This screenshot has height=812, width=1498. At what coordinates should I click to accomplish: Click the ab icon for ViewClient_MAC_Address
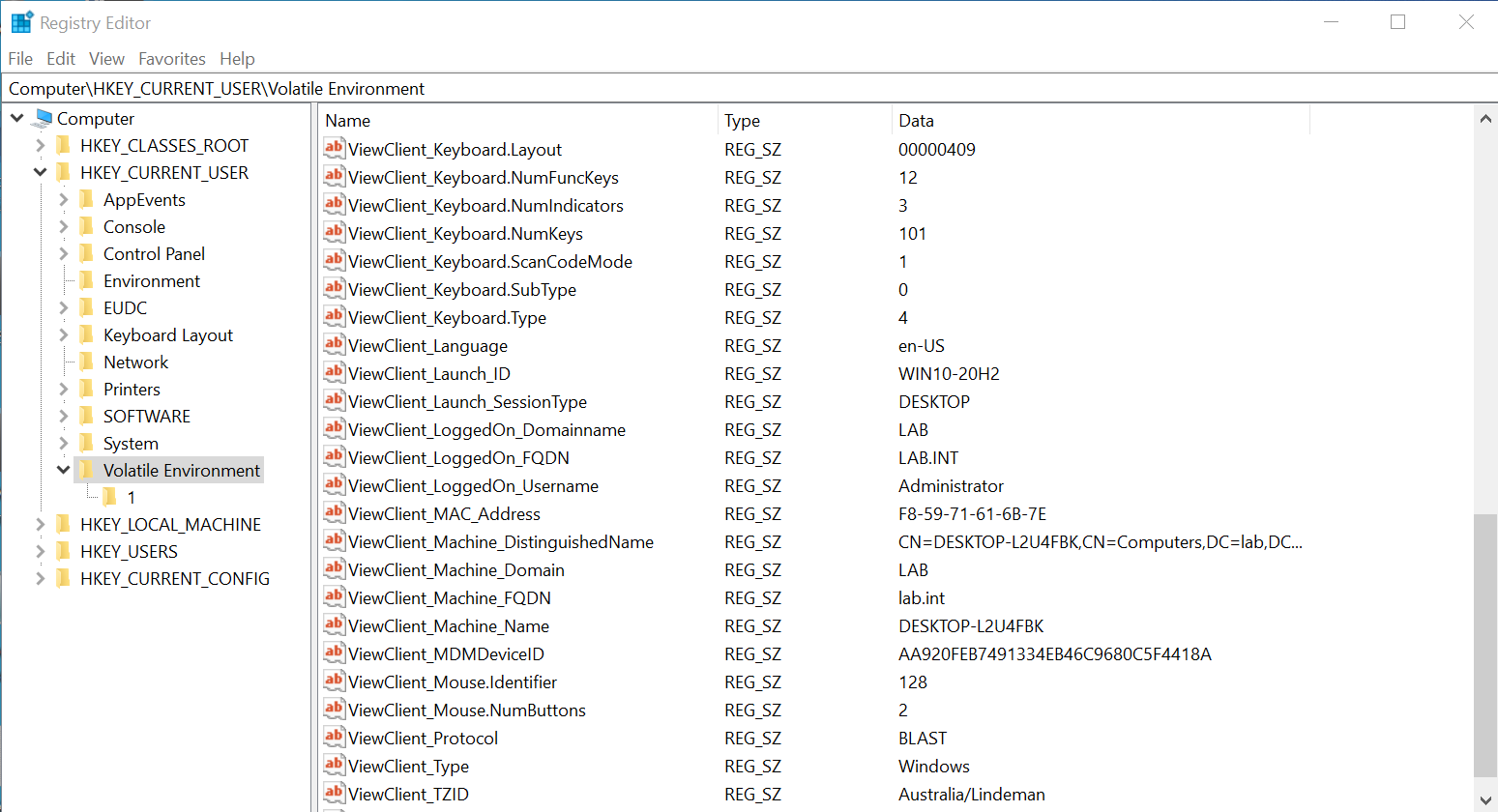point(334,512)
